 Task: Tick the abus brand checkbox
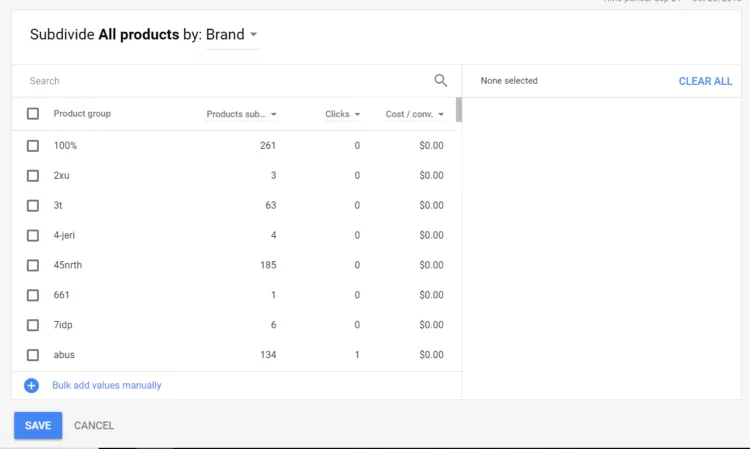[x=33, y=355]
